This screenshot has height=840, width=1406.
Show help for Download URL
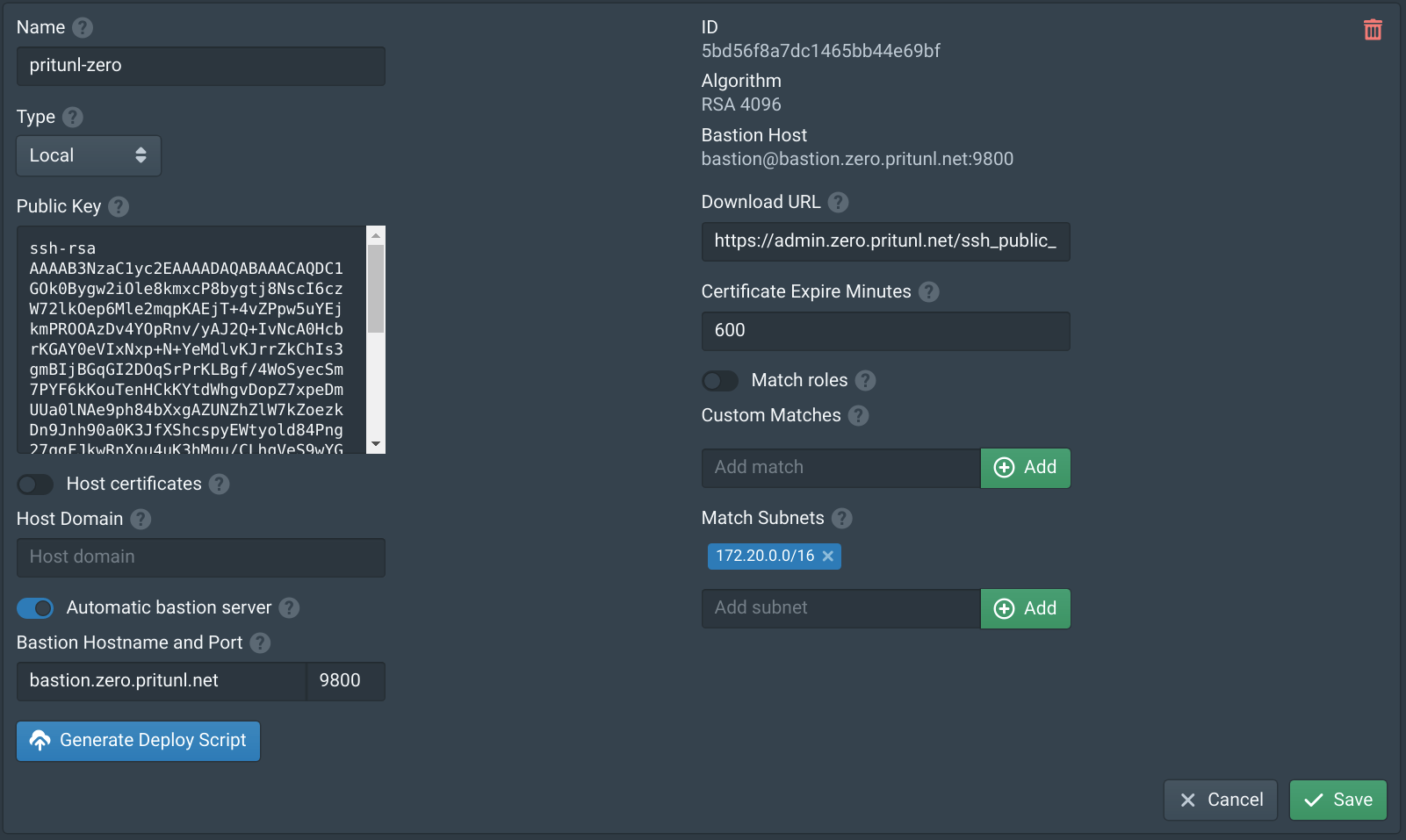coord(839,202)
